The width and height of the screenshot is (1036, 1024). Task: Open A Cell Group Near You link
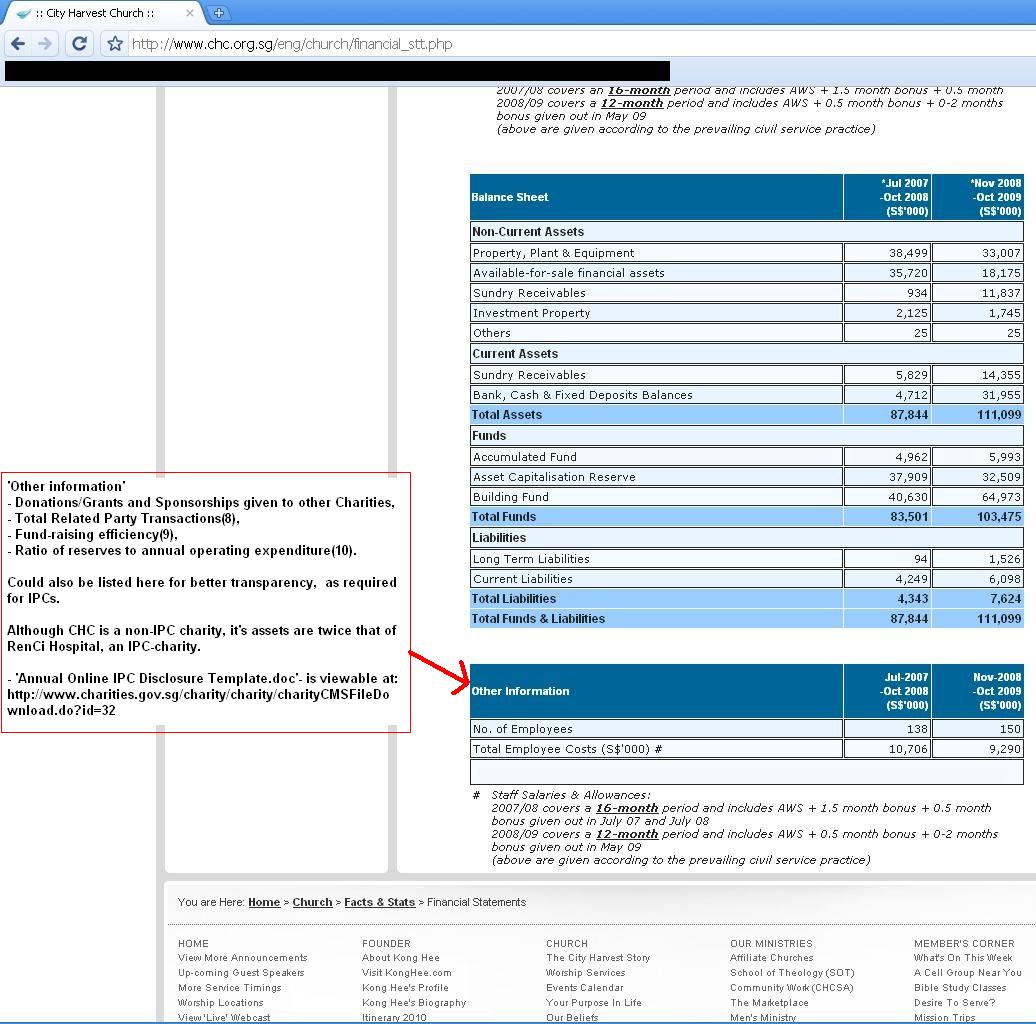tap(968, 972)
